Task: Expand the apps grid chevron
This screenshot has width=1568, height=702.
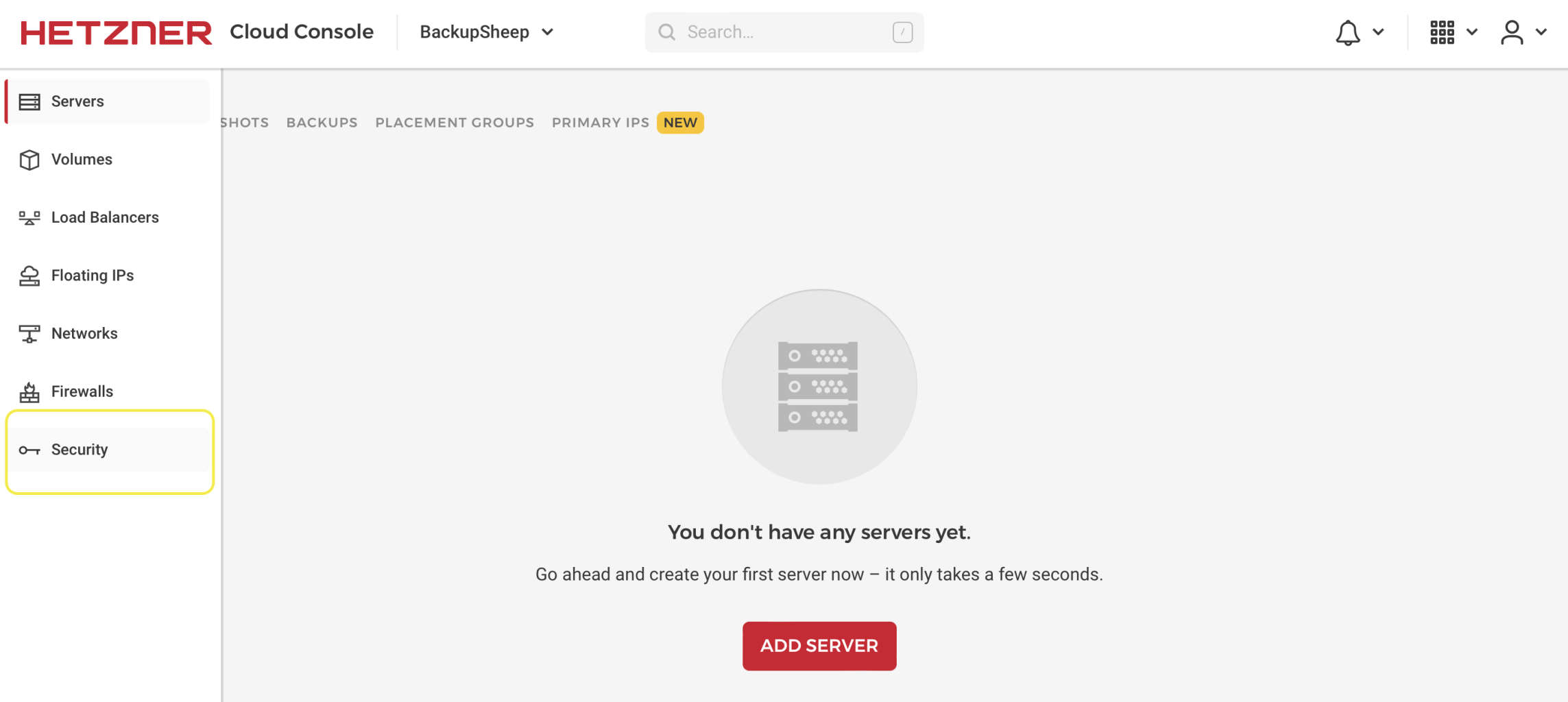Action: (1472, 32)
